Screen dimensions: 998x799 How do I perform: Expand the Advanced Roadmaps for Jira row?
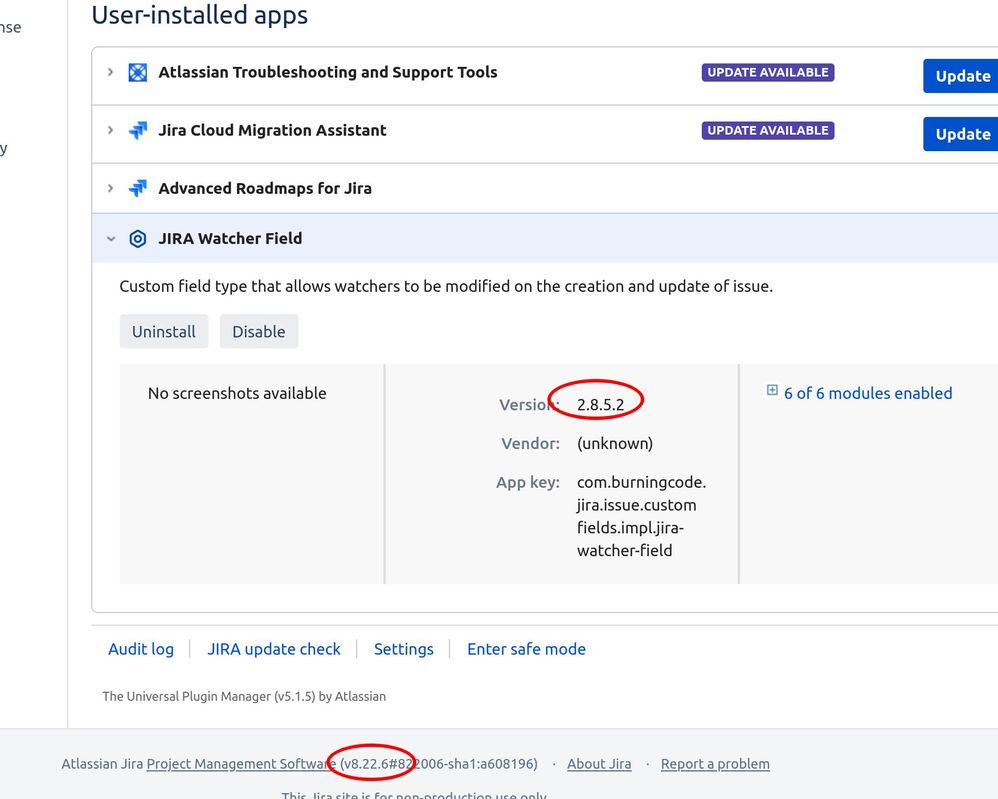(x=111, y=188)
